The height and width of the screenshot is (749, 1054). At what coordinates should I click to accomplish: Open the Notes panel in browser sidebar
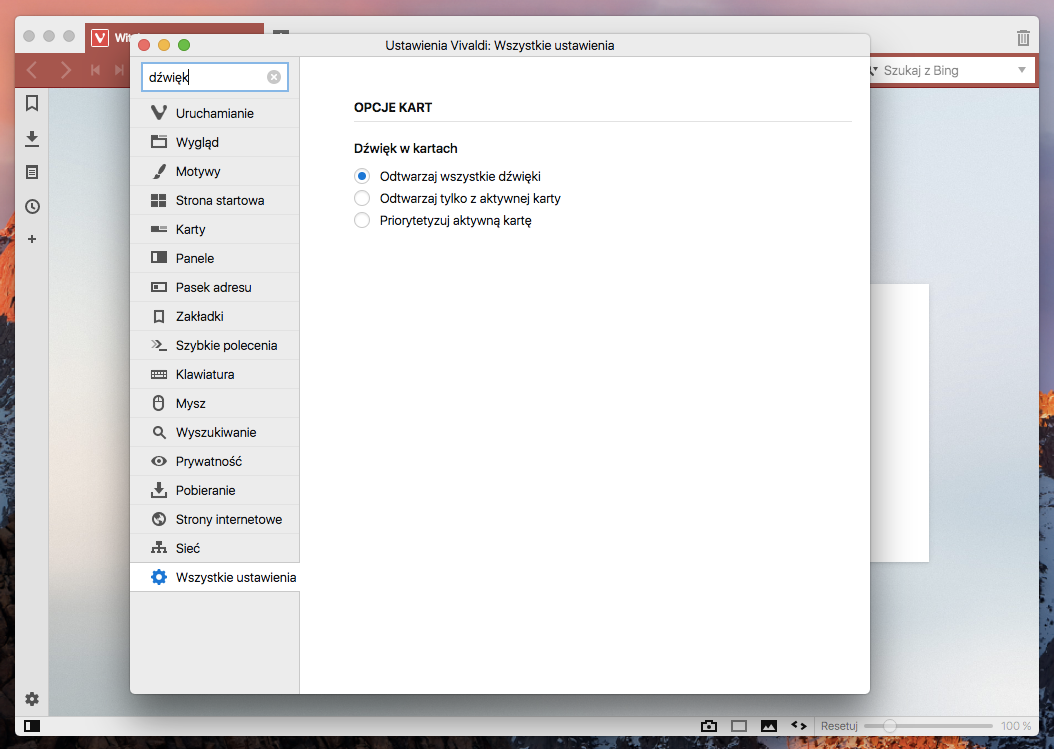click(x=32, y=172)
